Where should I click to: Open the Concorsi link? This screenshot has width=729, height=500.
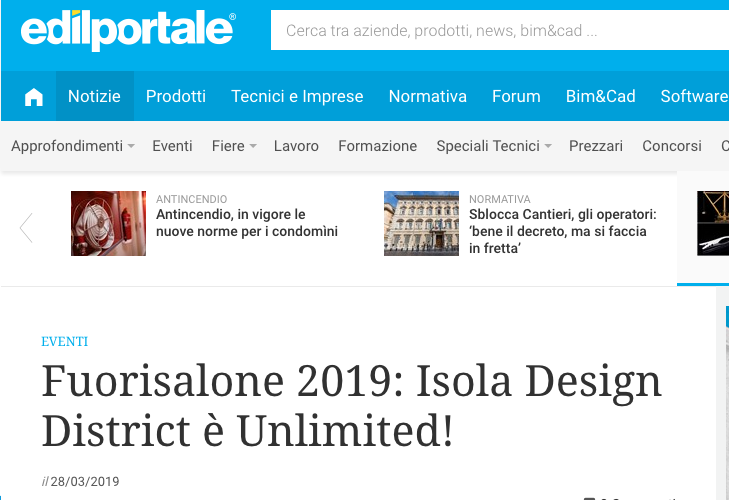click(672, 146)
